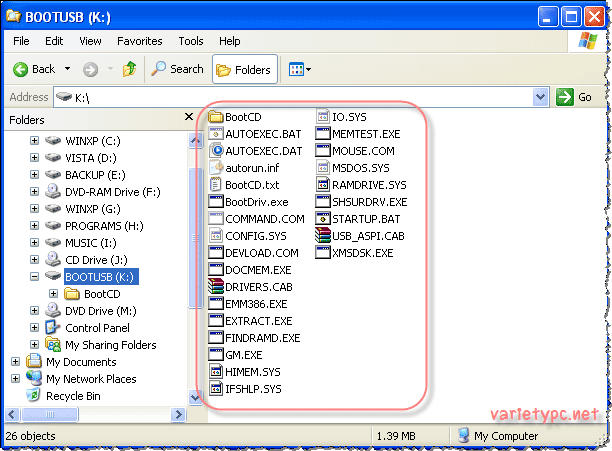The height and width of the screenshot is (451, 612).
Task: Open the Edit menu
Action: click(54, 41)
